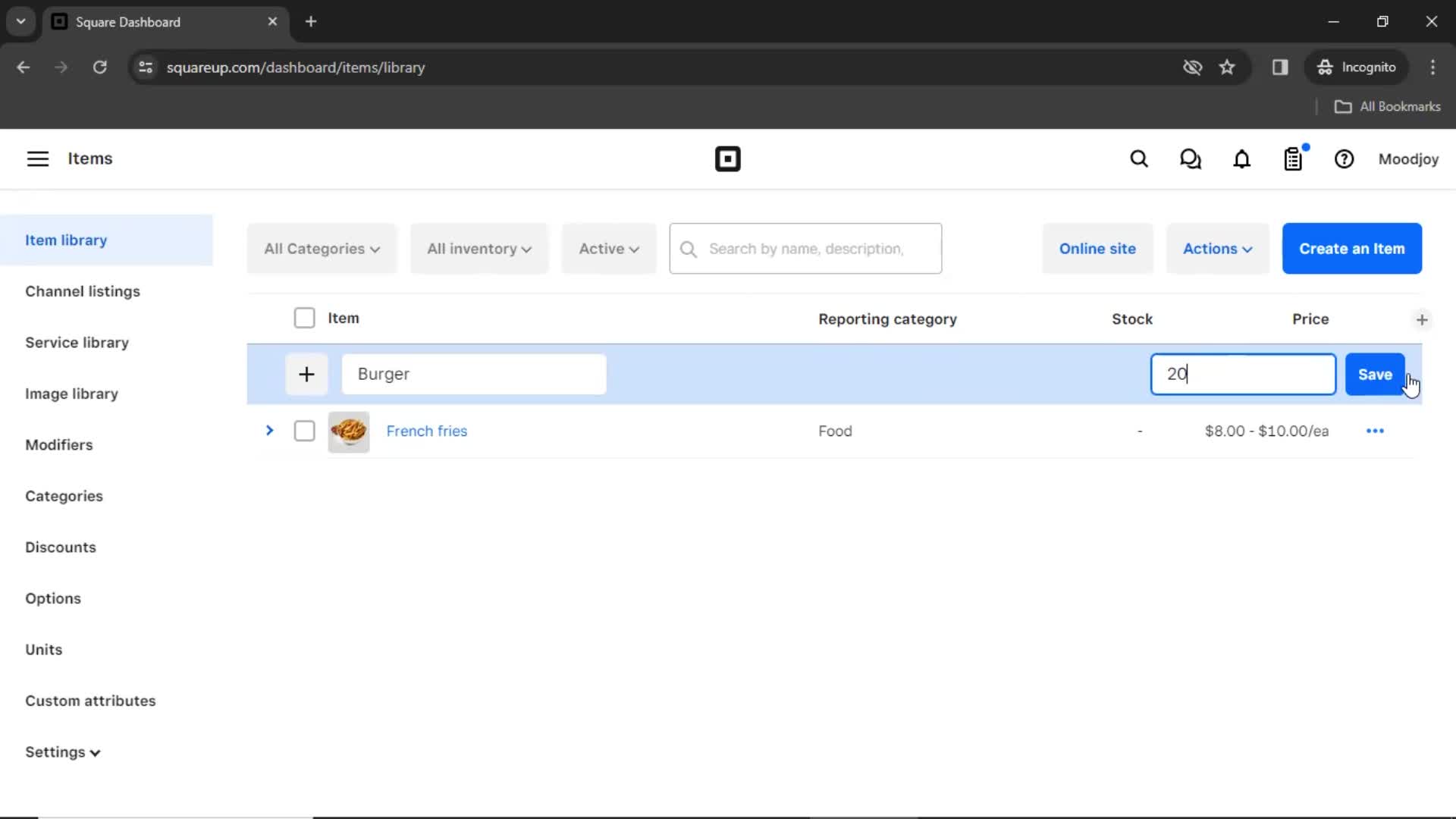Close the Square Dashboard tab
1456x819 pixels.
point(272,21)
